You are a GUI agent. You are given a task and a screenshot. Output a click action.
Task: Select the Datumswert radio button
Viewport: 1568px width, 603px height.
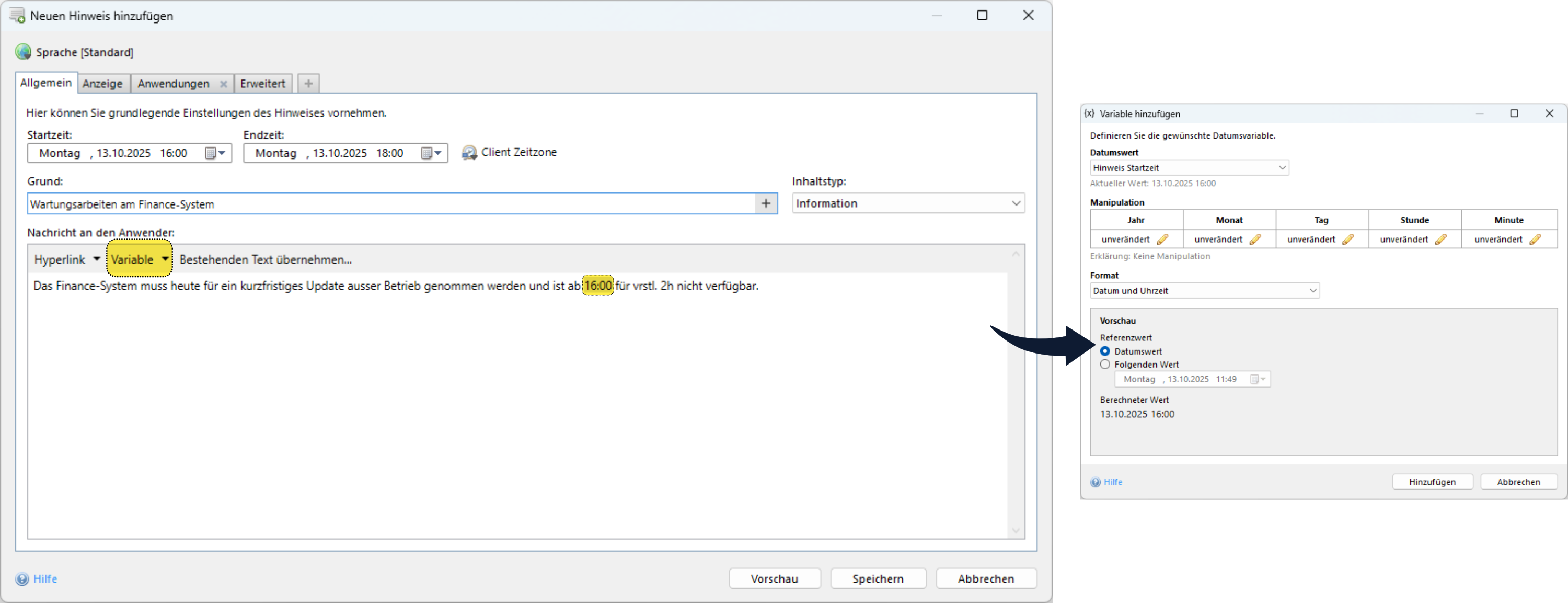1105,351
